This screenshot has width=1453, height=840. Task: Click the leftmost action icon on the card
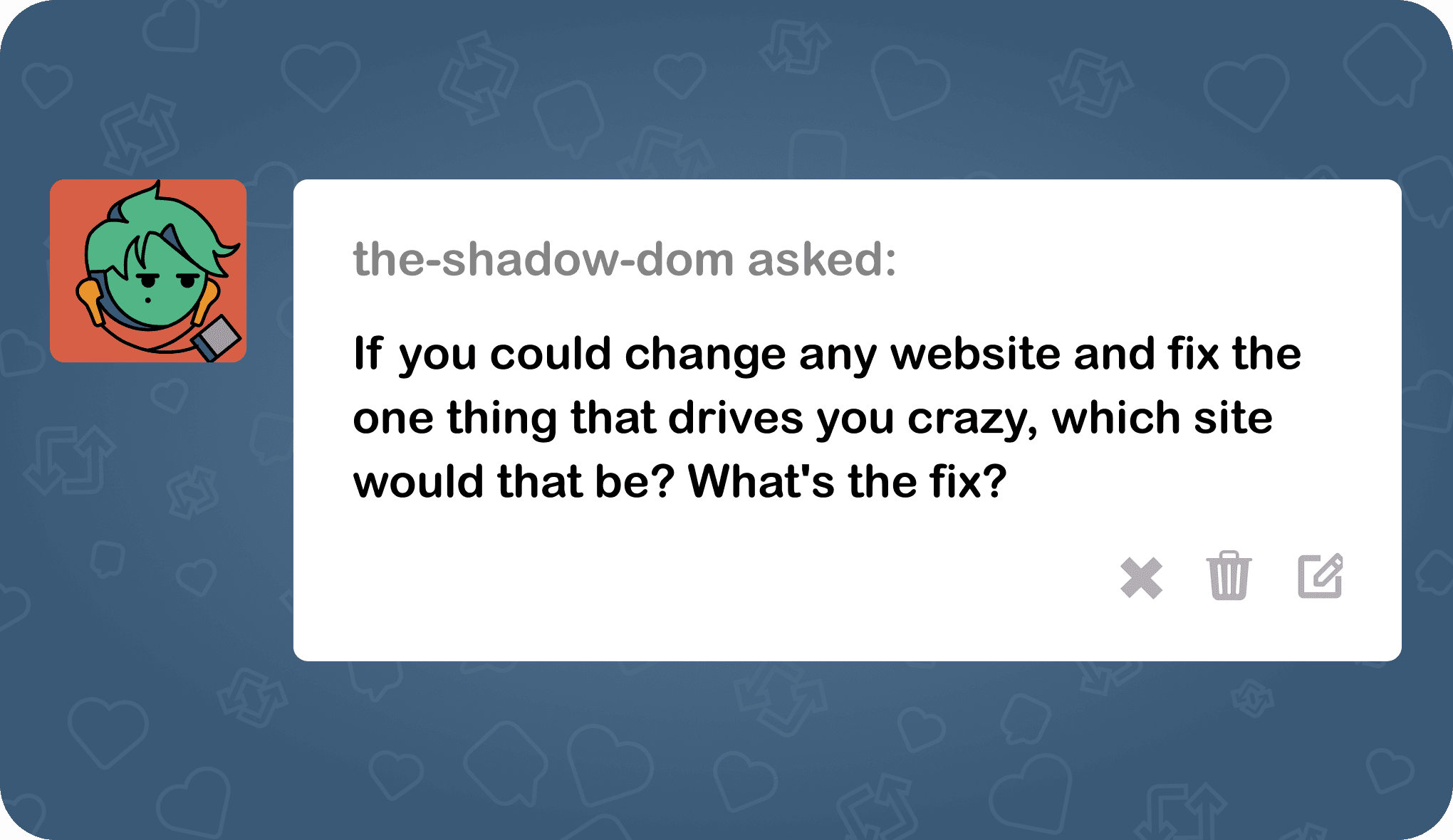pos(1140,578)
